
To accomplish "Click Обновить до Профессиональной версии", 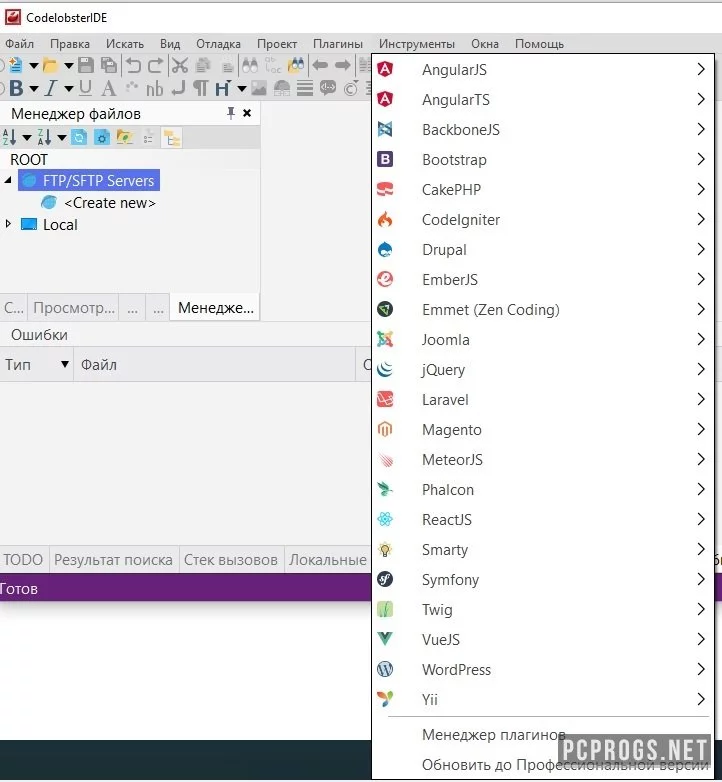I will (x=565, y=764).
